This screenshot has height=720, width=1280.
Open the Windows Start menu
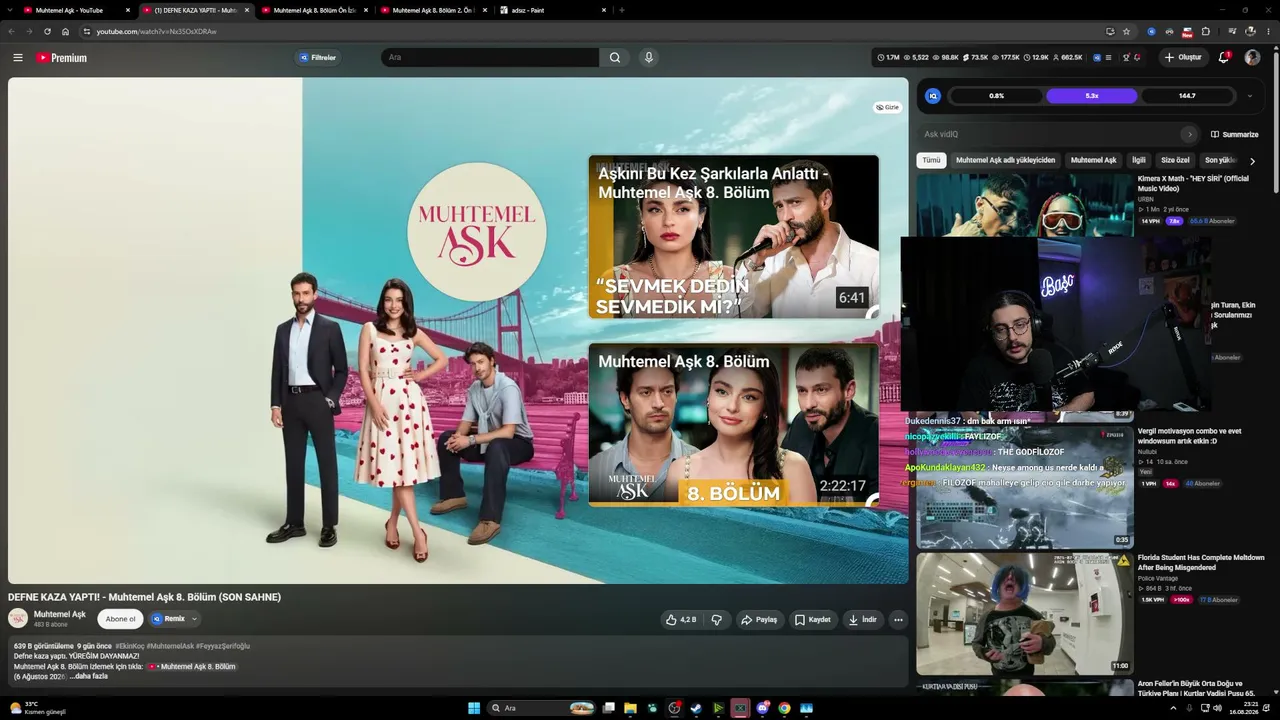pos(474,708)
